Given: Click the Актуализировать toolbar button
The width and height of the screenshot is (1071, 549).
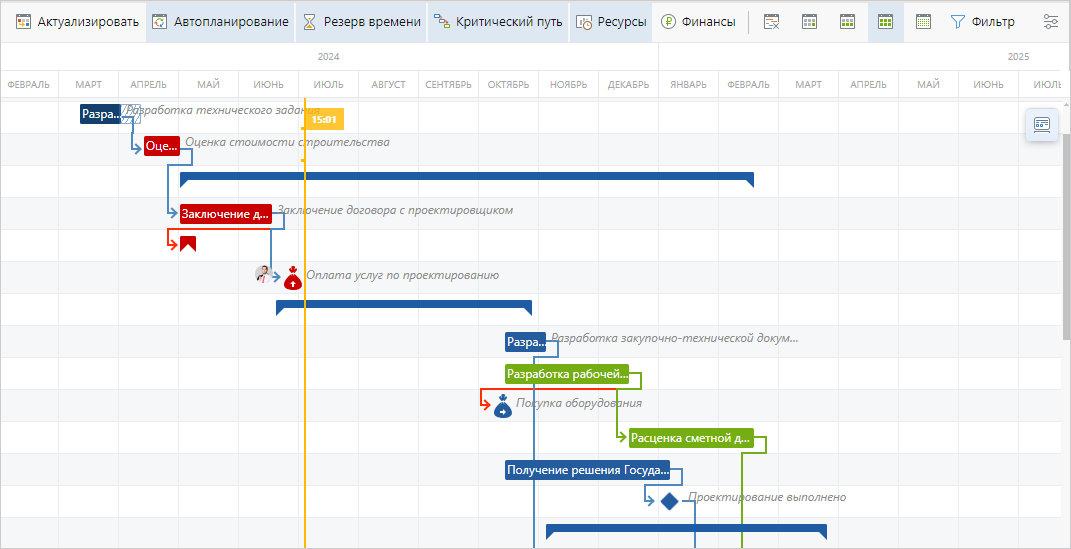Looking at the screenshot, I should pyautogui.click(x=77, y=22).
